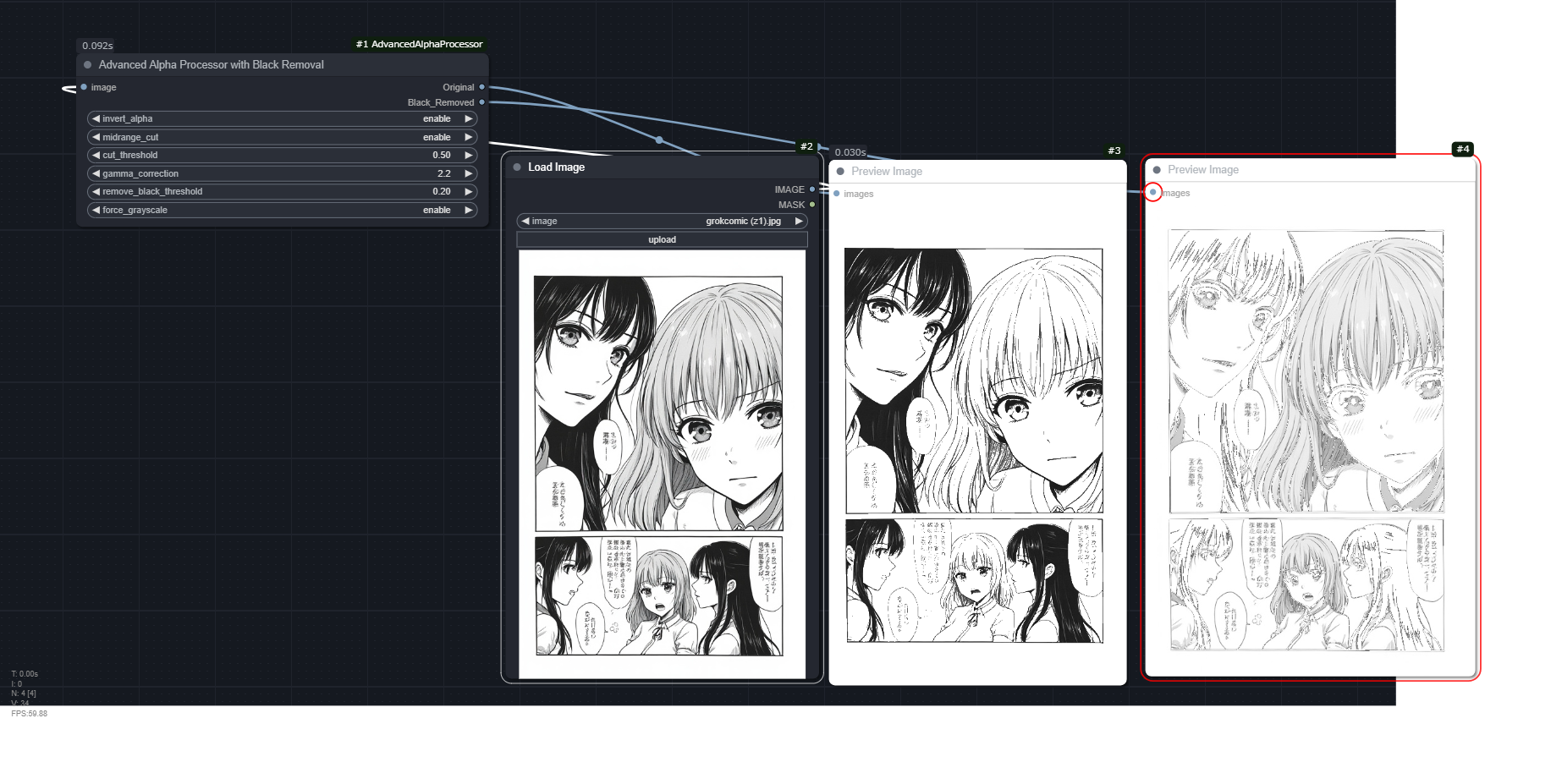The image size is (1551, 784).
Task: Click the gamma_correction value 2.2
Action: [x=444, y=173]
